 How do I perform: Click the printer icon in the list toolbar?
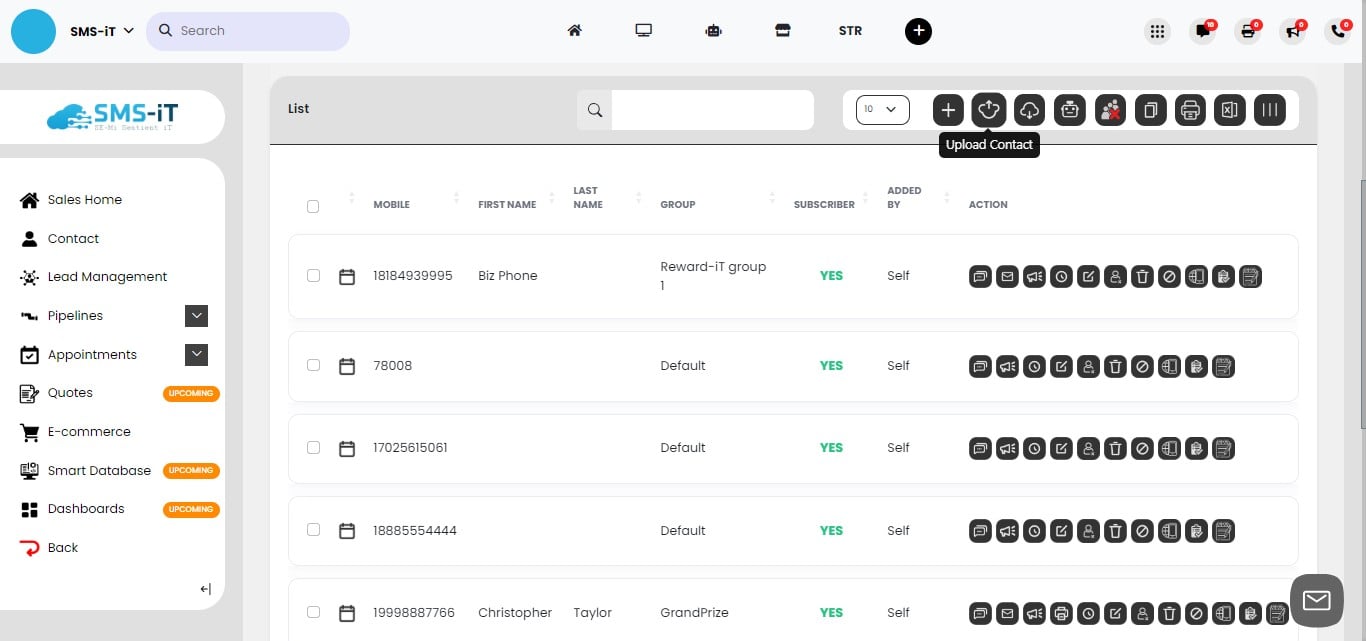1189,110
